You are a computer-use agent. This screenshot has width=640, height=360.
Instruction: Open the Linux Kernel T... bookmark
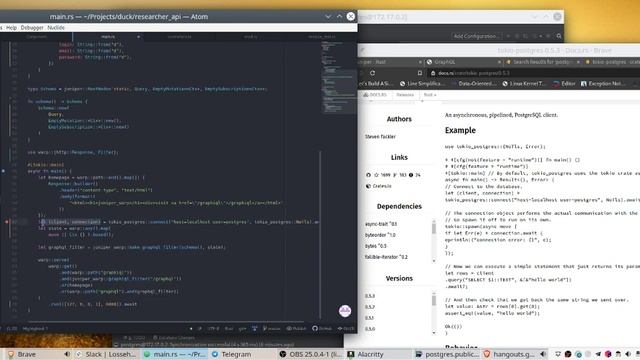pos(524,84)
